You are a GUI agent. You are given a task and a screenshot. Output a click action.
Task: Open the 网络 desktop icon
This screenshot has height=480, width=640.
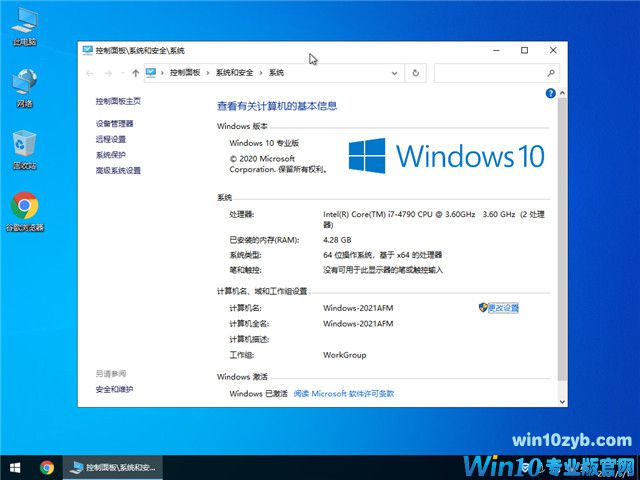pos(24,88)
